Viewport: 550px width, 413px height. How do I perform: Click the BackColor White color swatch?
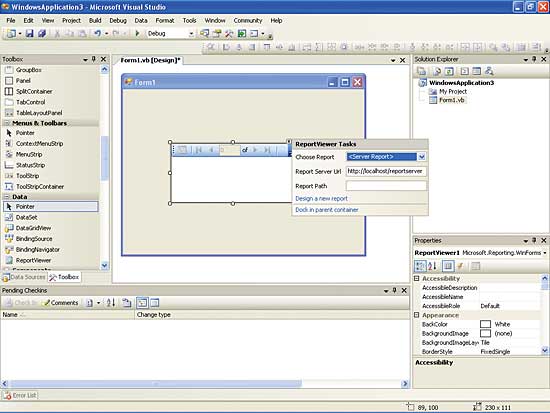[x=485, y=324]
